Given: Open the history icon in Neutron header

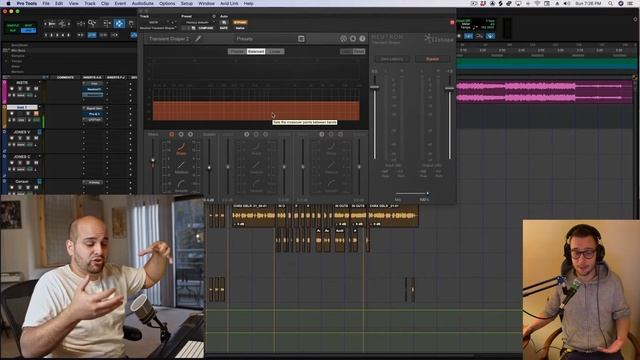Looking at the screenshot, I should 343,38.
